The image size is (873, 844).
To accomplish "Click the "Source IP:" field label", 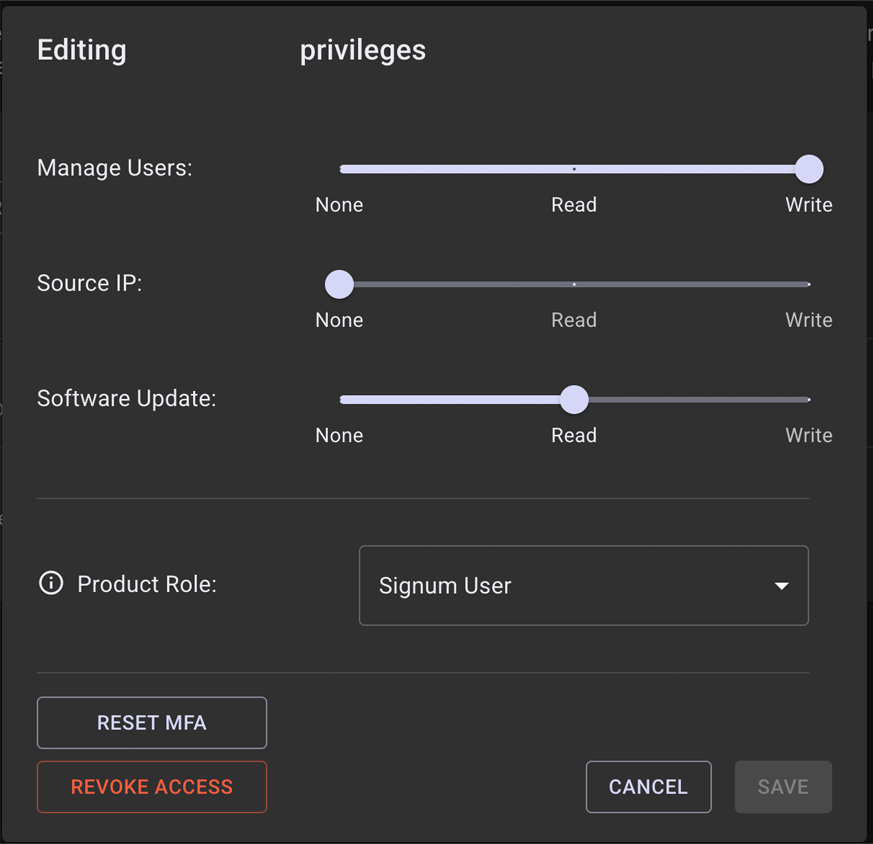I will [90, 283].
